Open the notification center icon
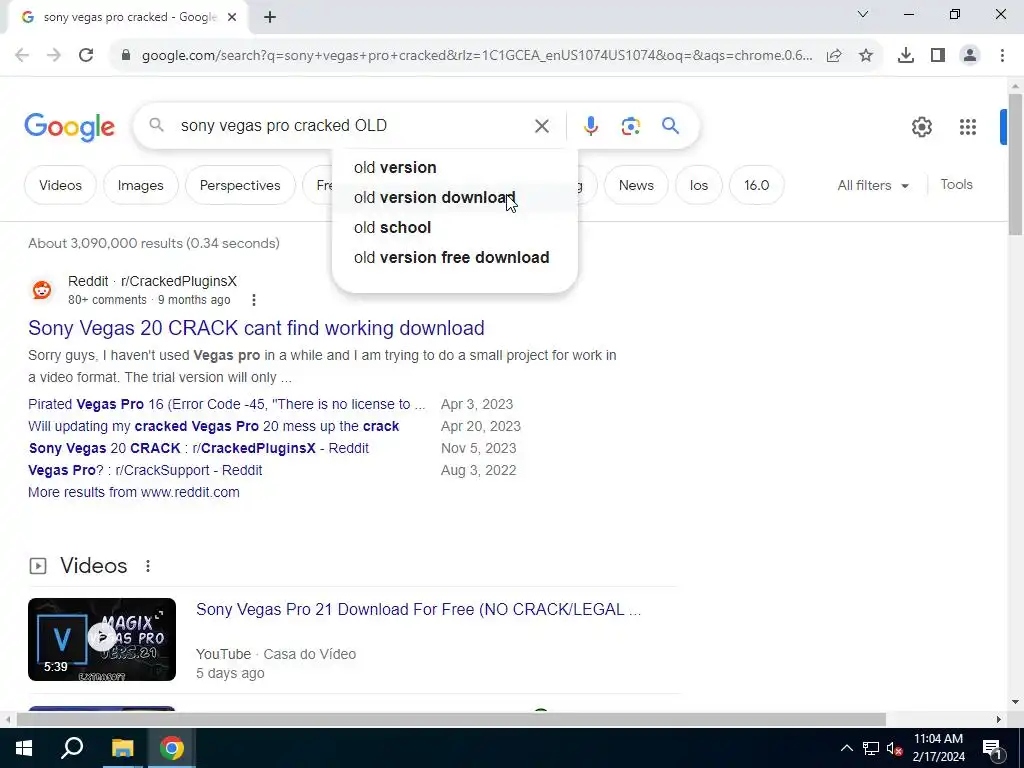The width and height of the screenshot is (1024, 768). coord(992,748)
